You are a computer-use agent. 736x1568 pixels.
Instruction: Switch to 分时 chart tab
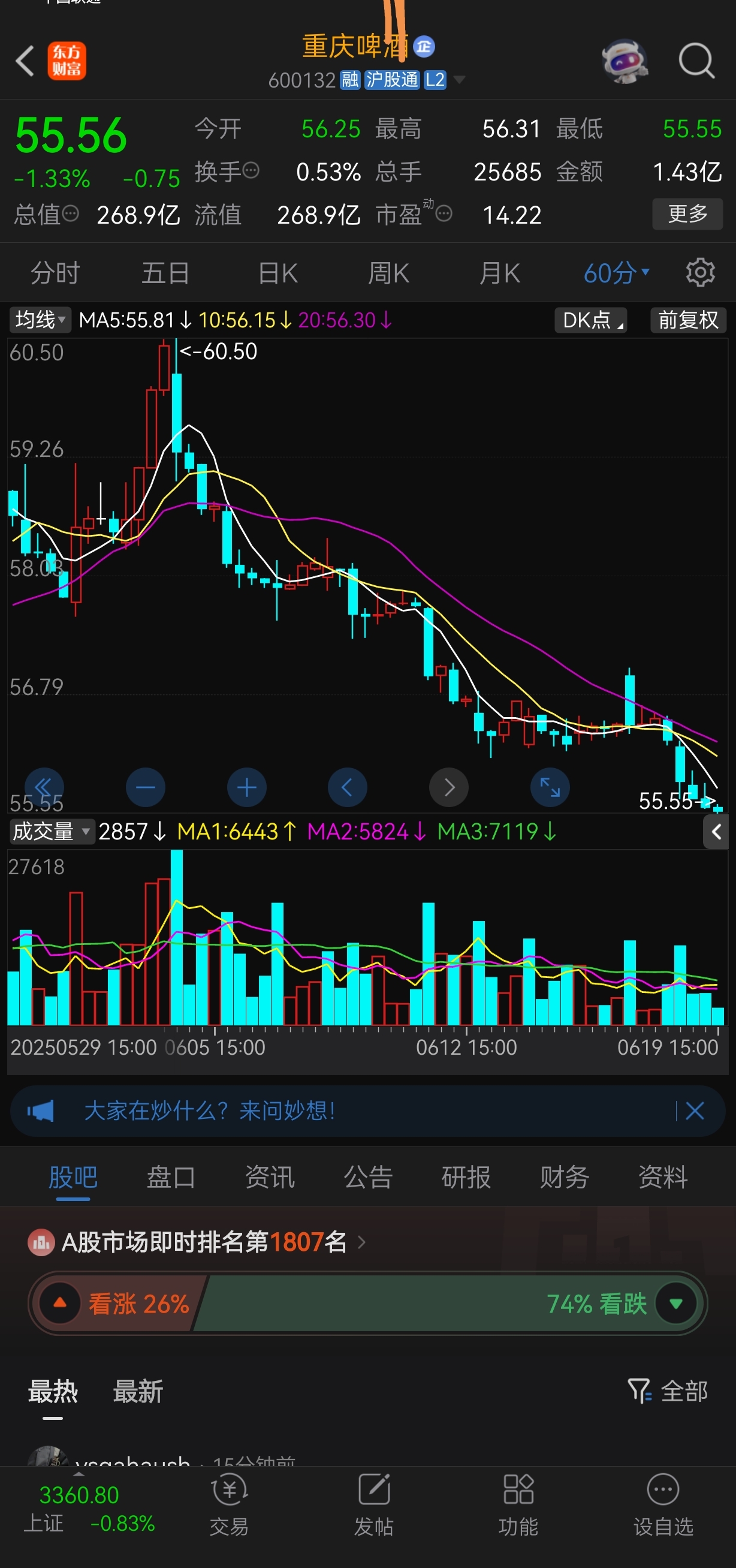(55, 273)
